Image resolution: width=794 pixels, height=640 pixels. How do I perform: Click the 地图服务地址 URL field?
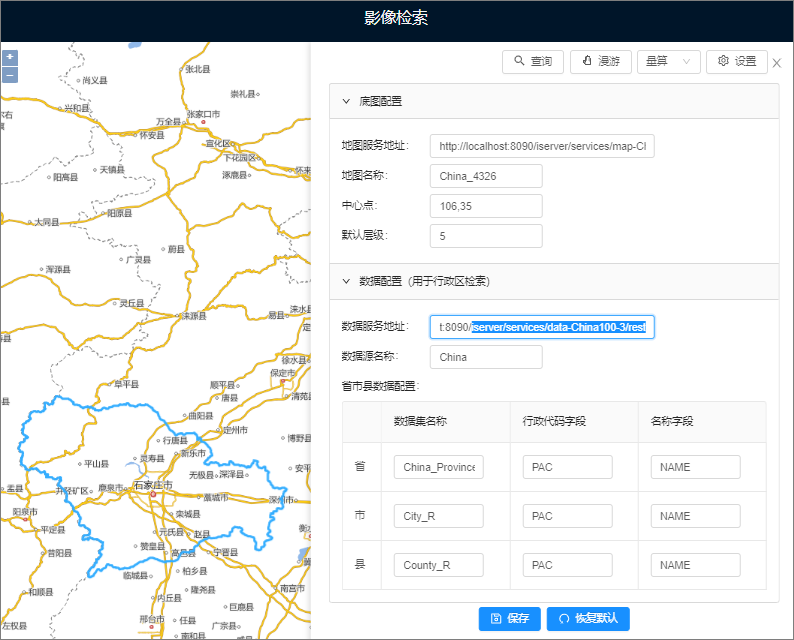coord(542,146)
